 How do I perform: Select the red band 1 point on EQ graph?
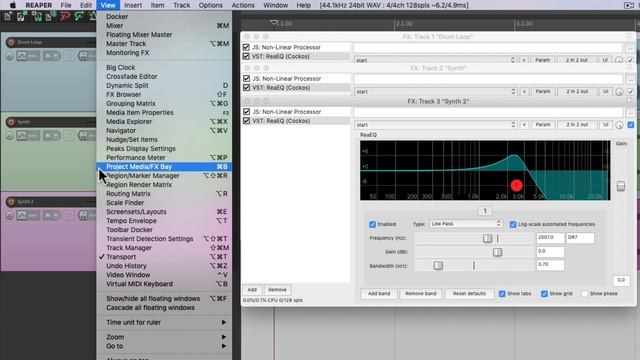click(x=516, y=185)
